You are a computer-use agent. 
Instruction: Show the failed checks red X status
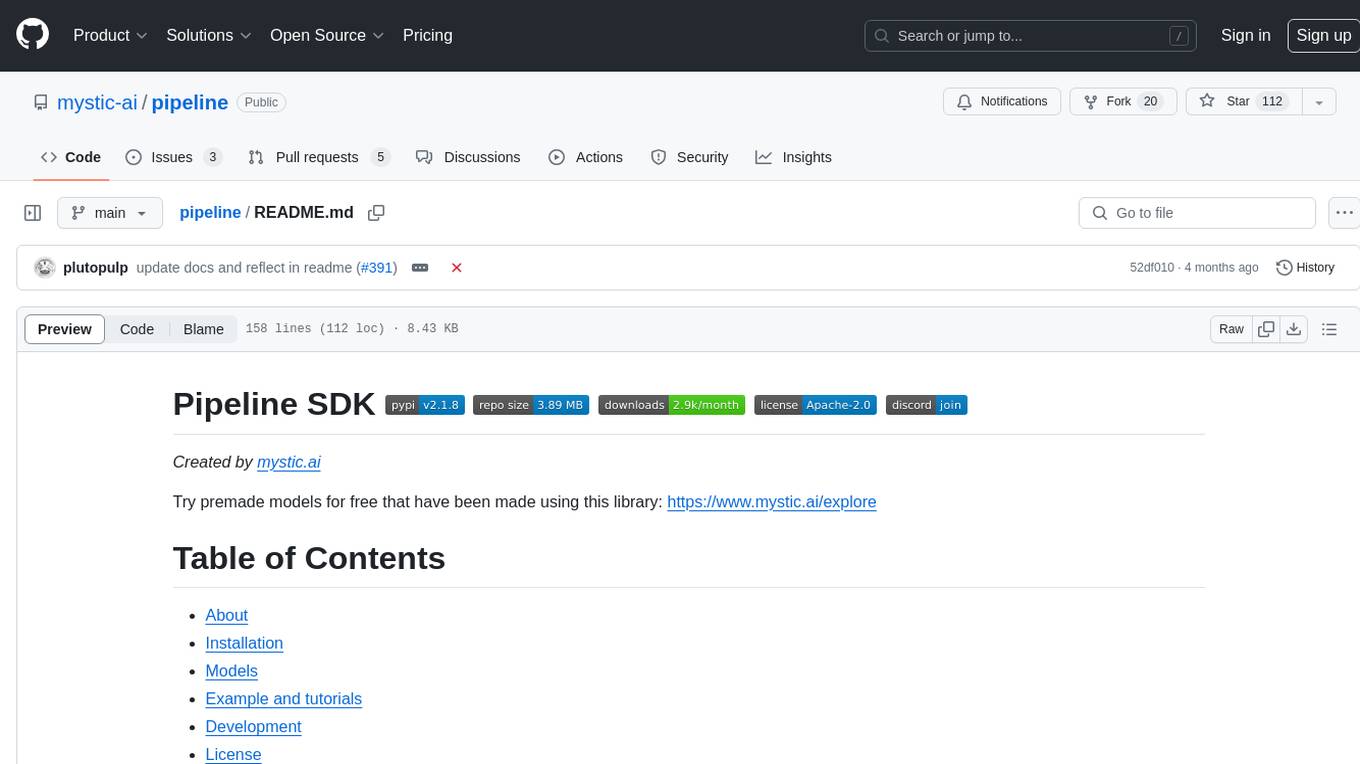coord(456,268)
